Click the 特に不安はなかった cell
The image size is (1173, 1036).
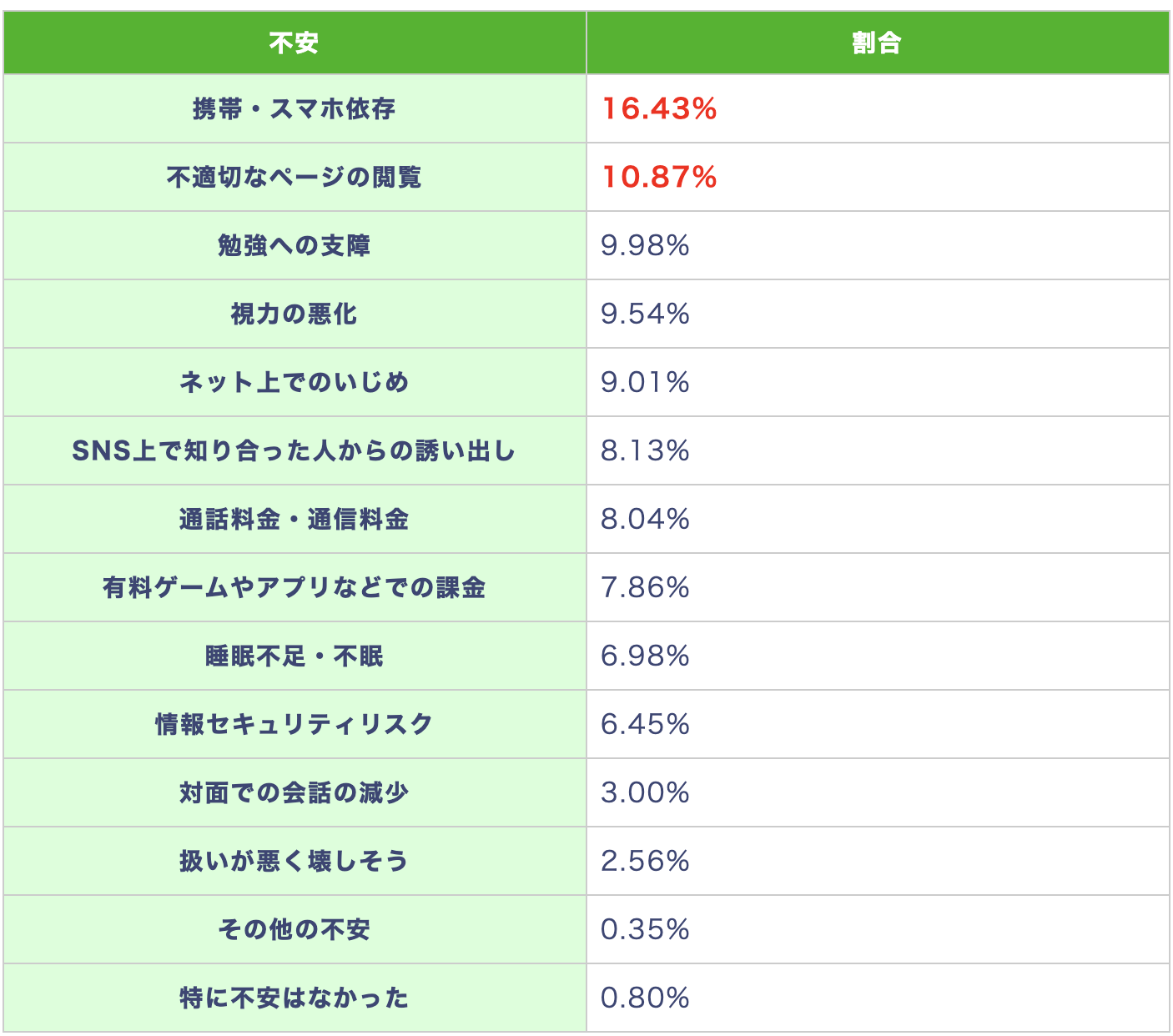[x=295, y=998]
